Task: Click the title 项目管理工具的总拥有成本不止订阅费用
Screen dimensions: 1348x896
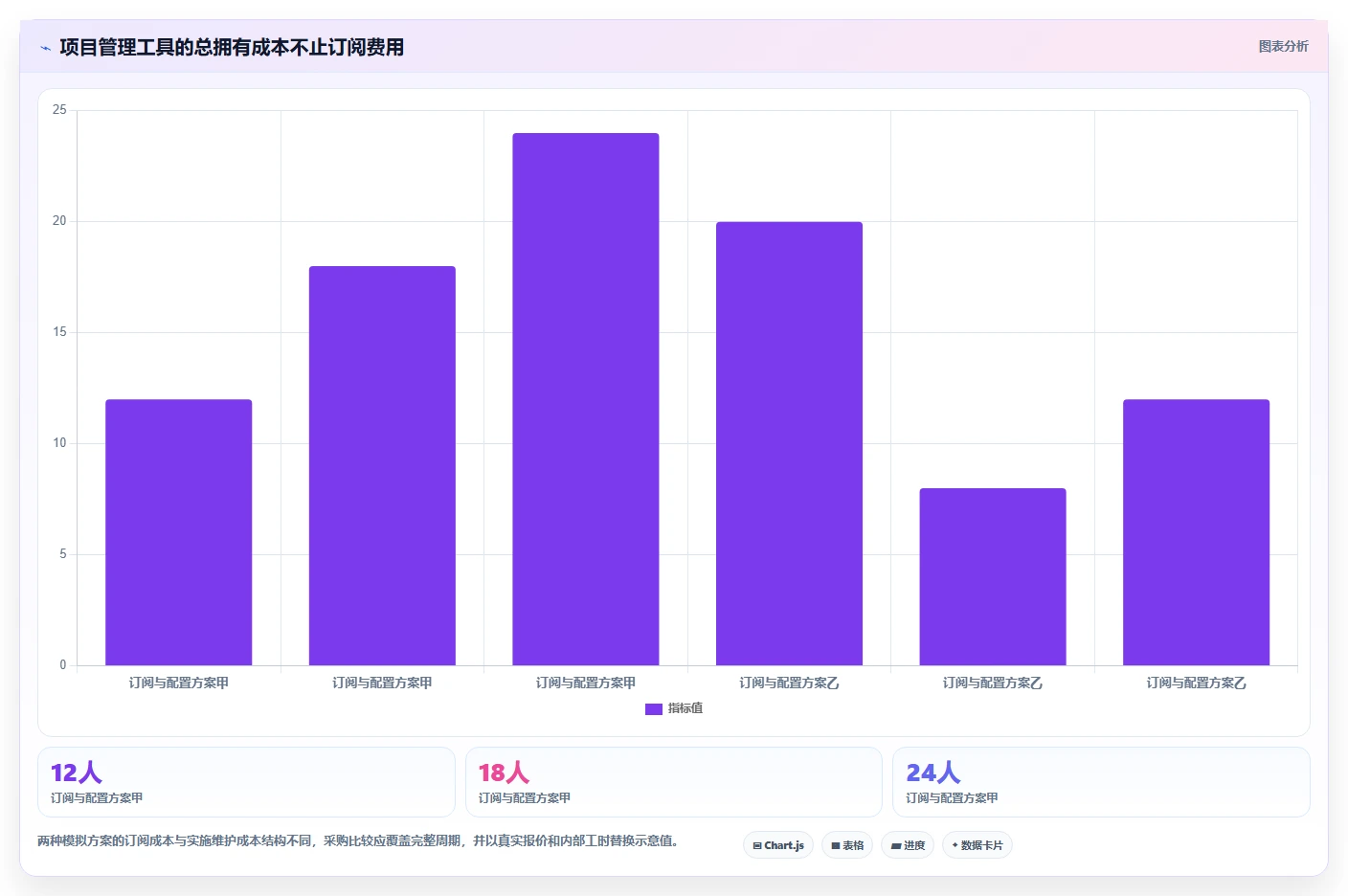Action: pos(232,47)
